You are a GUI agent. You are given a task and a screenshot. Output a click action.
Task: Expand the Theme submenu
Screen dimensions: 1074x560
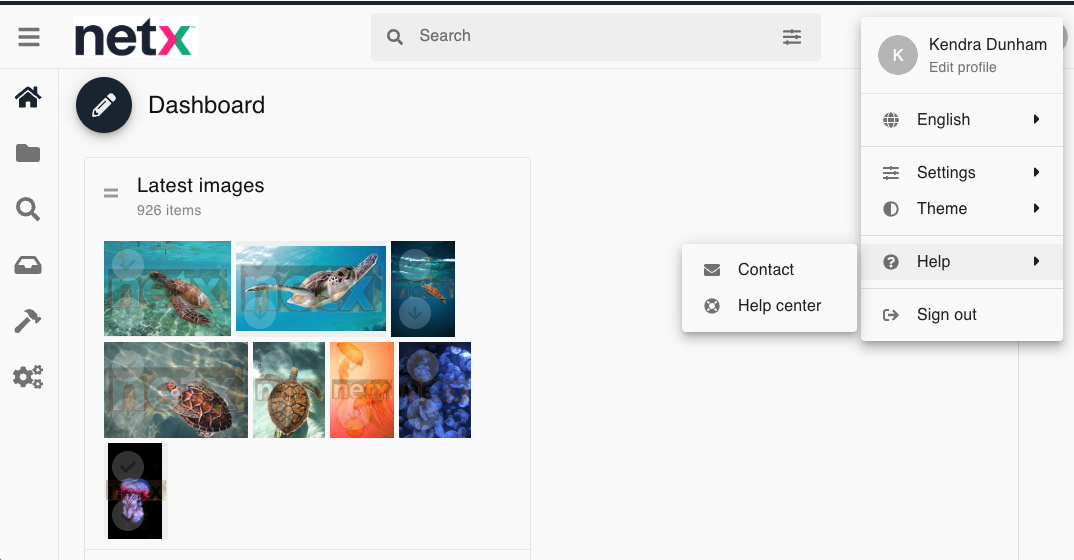(961, 209)
